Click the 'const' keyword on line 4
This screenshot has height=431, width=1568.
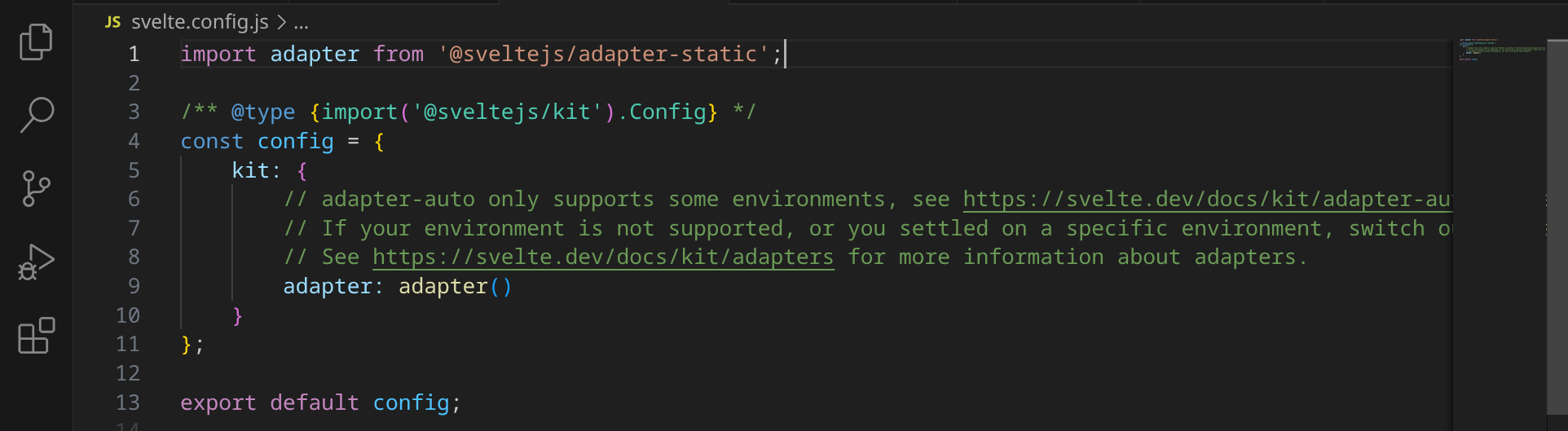click(212, 142)
